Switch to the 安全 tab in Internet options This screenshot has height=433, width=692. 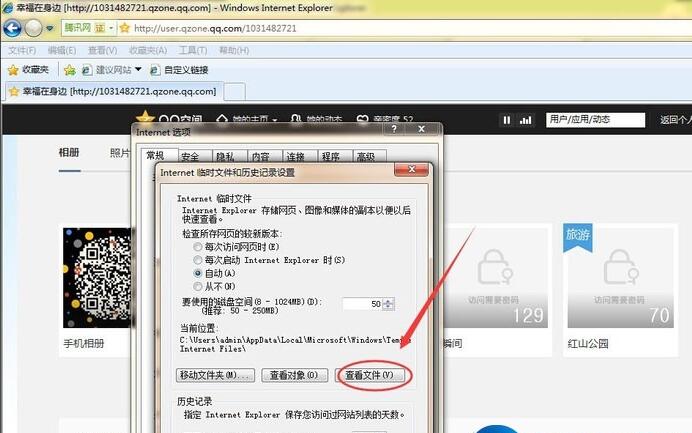click(190, 157)
